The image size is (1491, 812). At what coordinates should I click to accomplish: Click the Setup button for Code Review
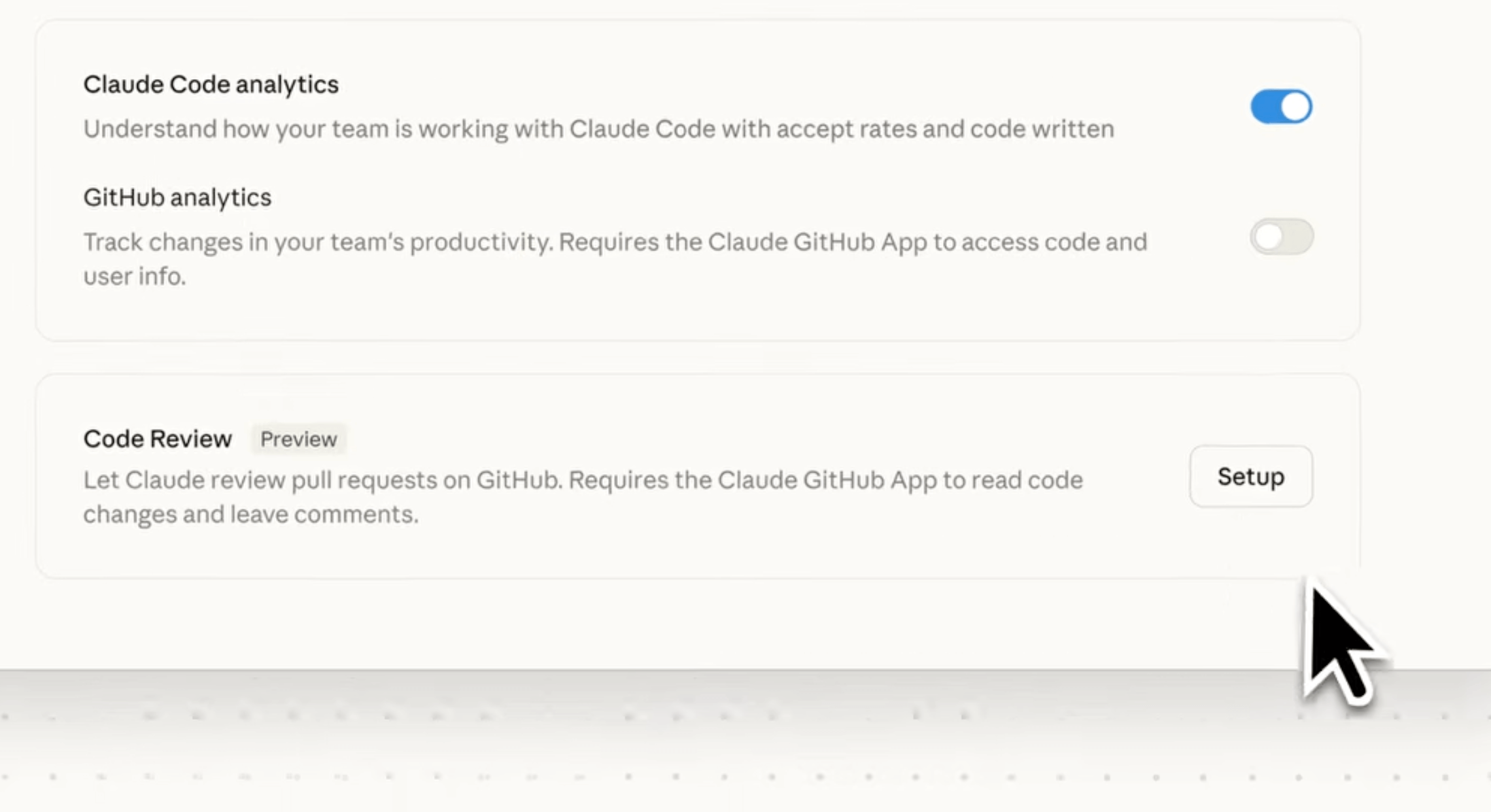pos(1250,477)
